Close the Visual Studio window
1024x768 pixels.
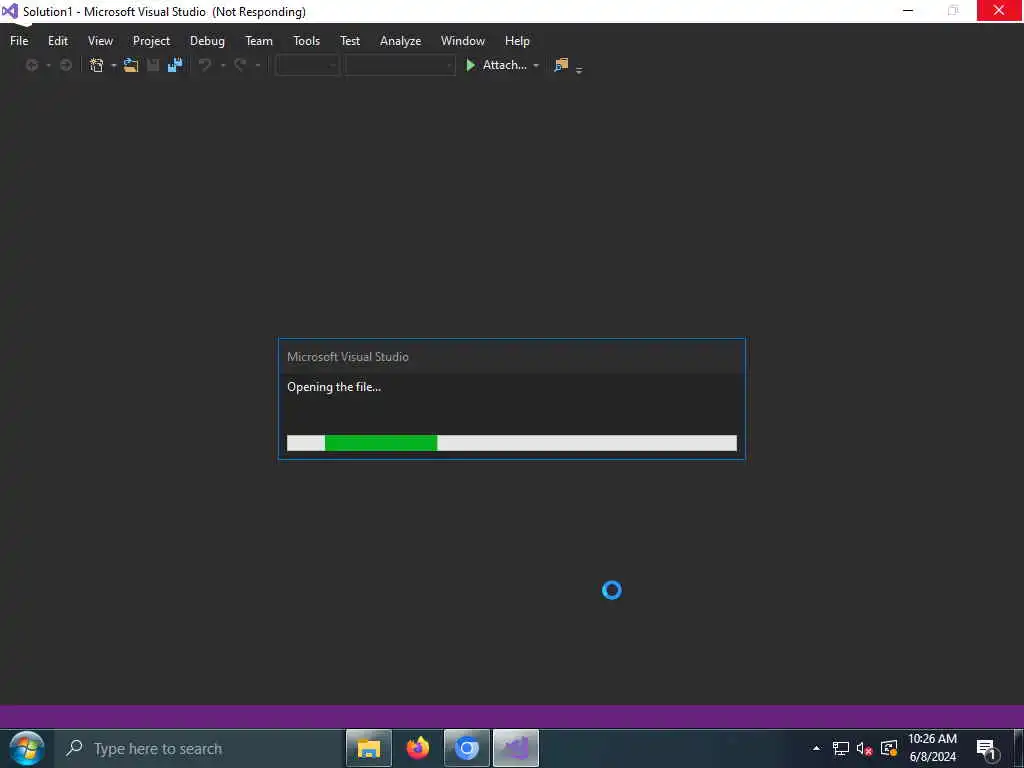[x=999, y=11]
